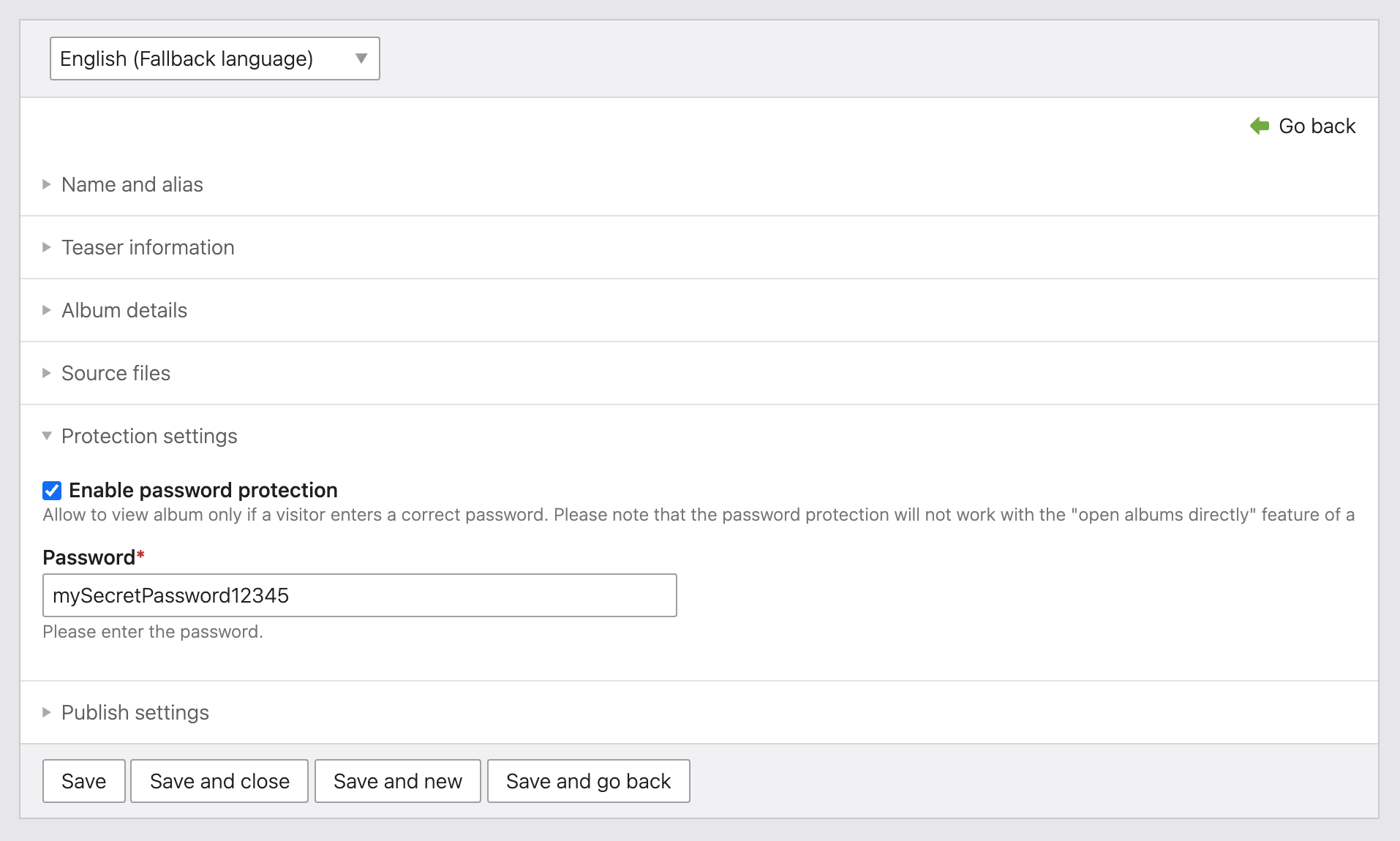The width and height of the screenshot is (1400, 841).
Task: Click the Enable password protection label
Action: tap(203, 490)
